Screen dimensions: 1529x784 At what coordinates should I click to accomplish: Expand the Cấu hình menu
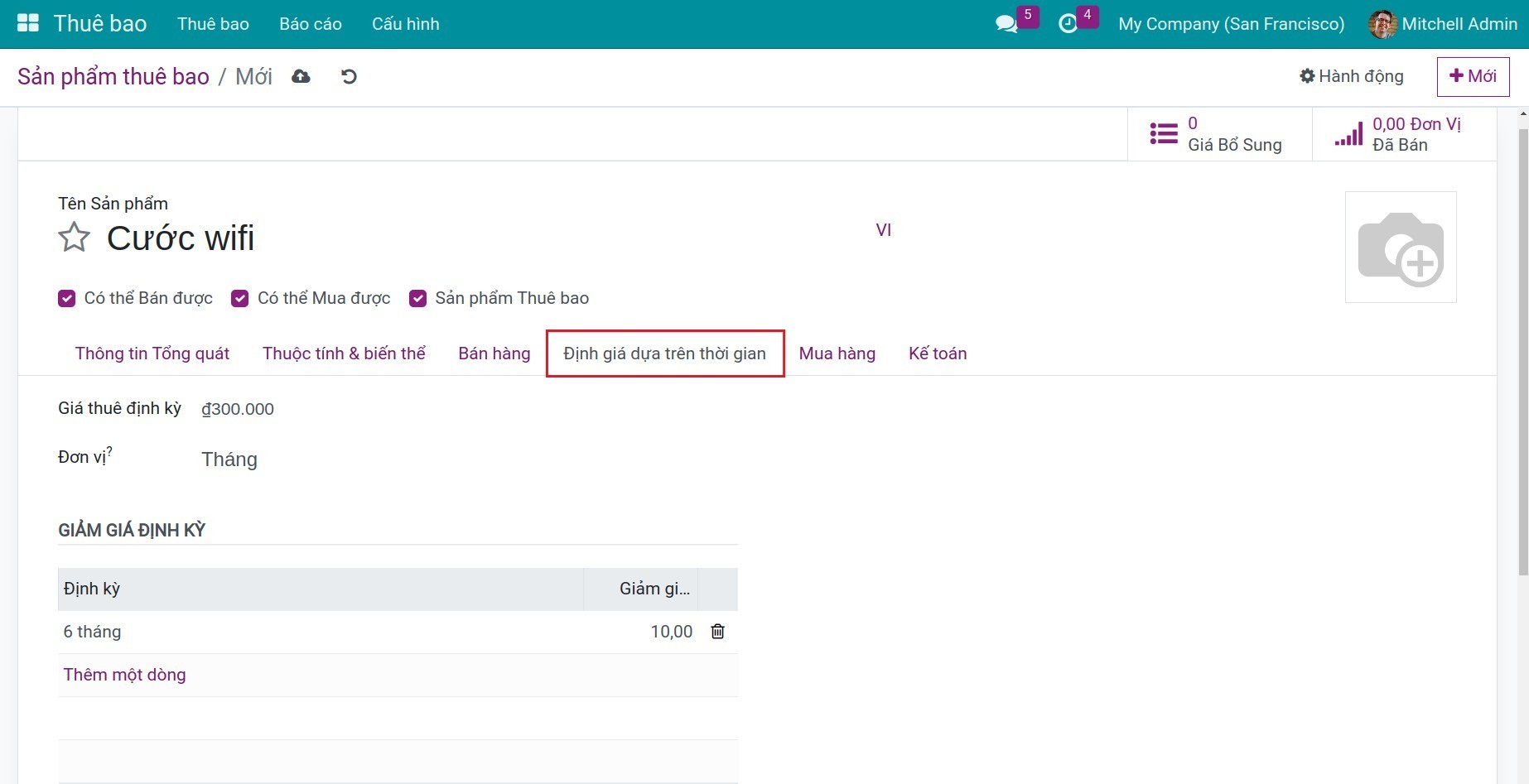tap(405, 24)
